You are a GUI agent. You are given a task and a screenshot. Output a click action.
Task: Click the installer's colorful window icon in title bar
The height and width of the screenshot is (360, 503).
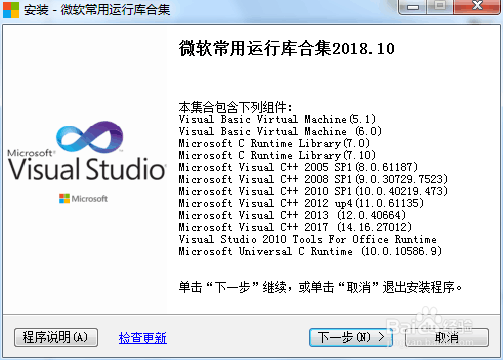[11, 10]
